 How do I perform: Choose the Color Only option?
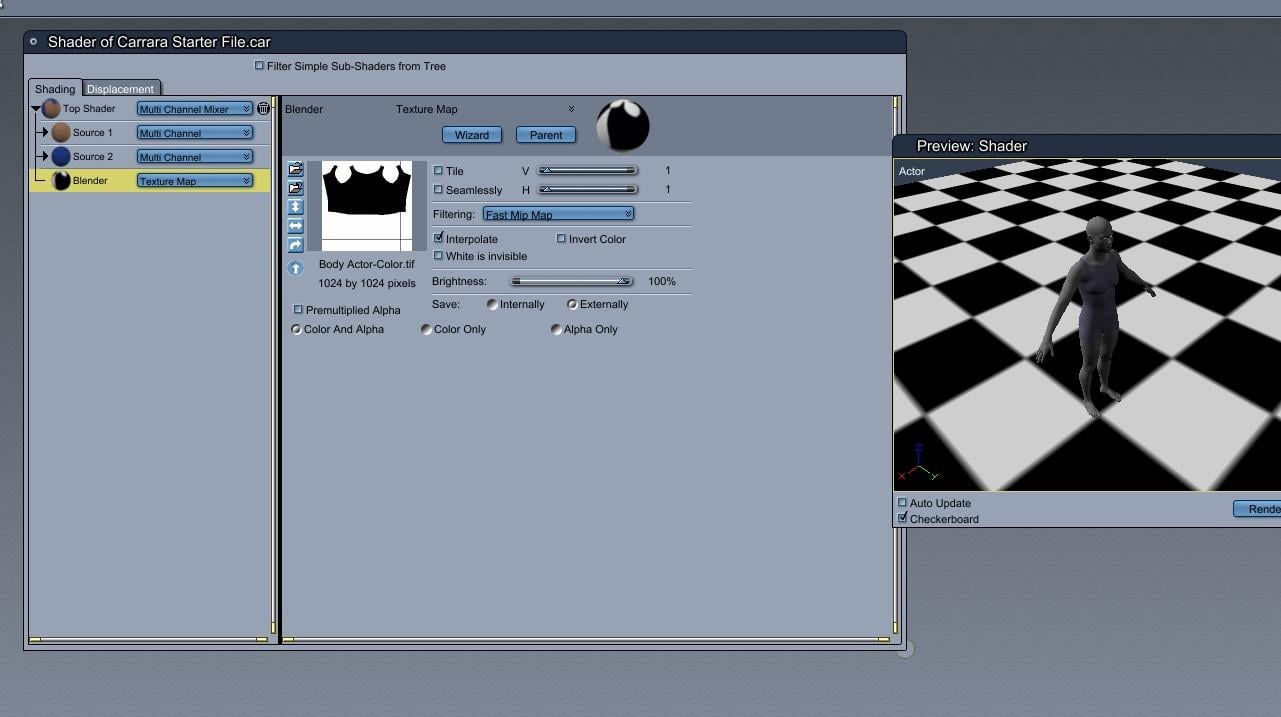pos(426,329)
